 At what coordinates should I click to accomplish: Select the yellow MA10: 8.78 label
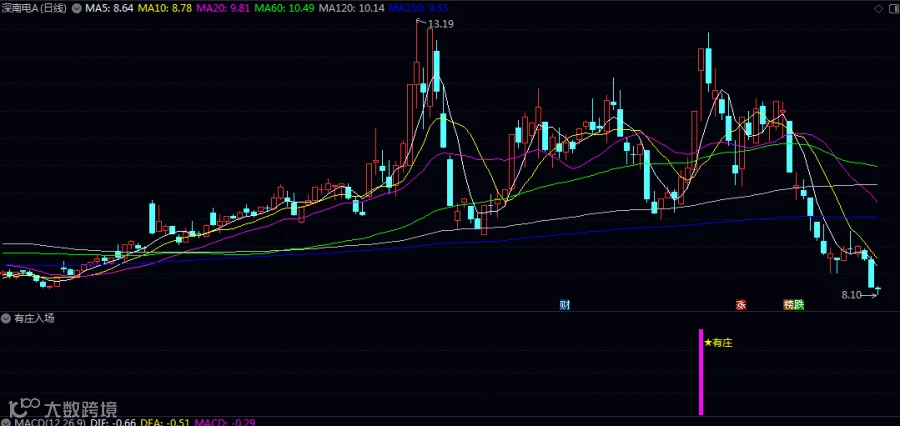point(165,9)
